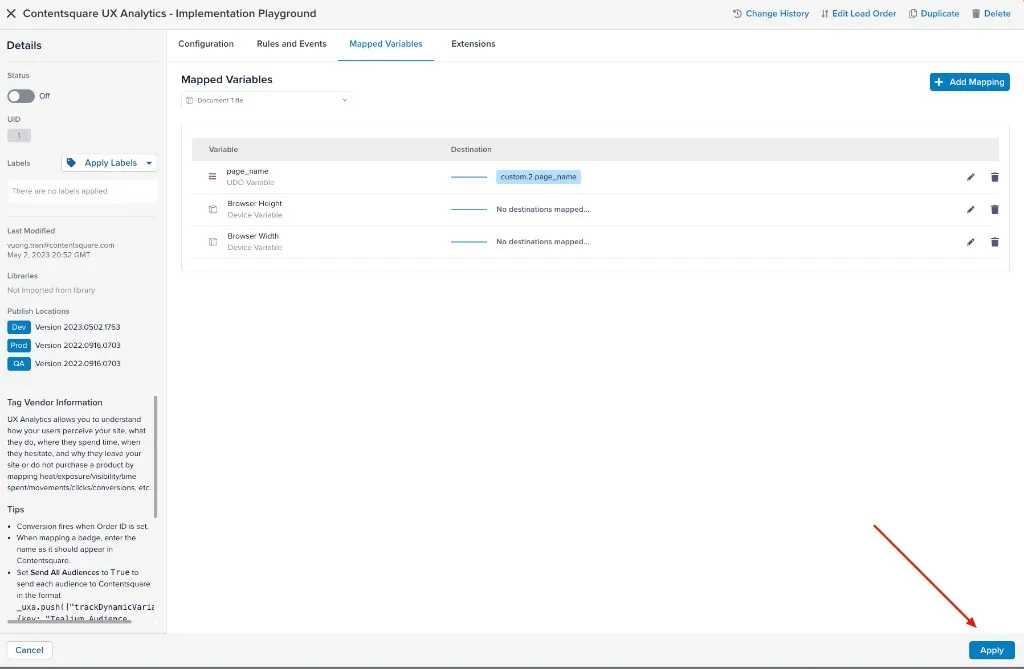1024x669 pixels.
Task: Toggle the Status switch on
Action: point(20,96)
